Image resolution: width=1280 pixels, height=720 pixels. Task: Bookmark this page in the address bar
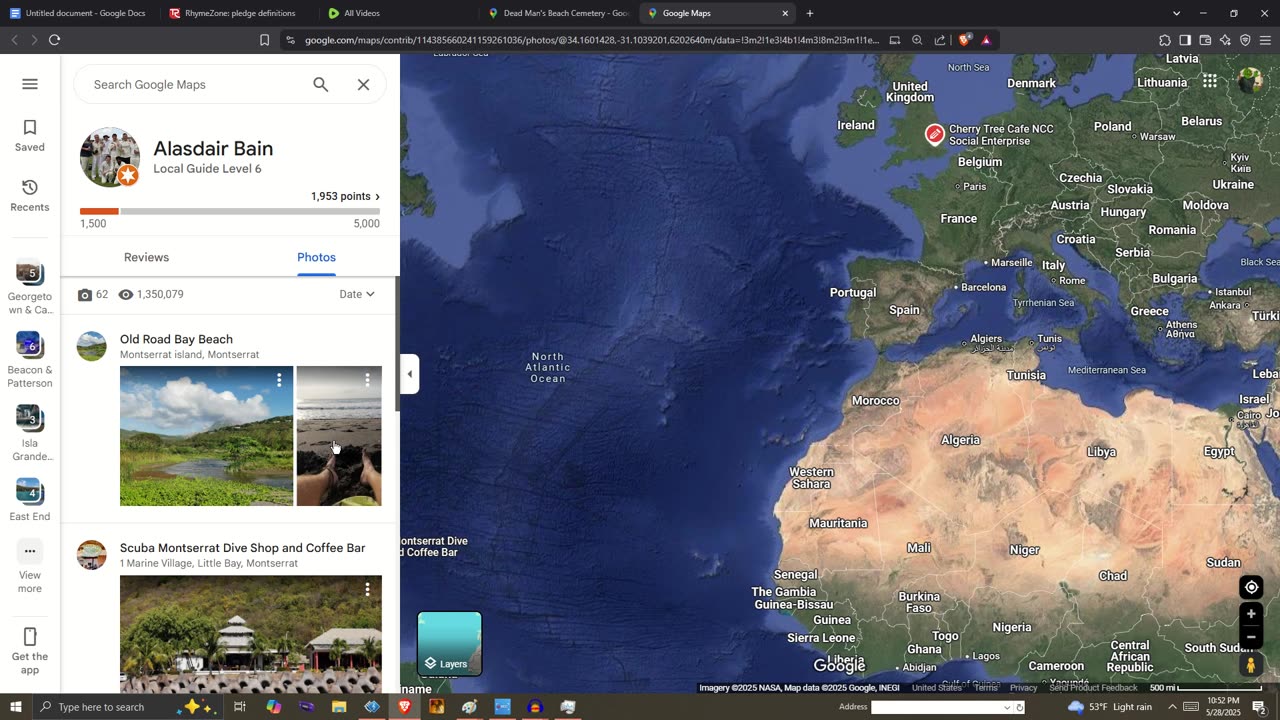pos(264,40)
